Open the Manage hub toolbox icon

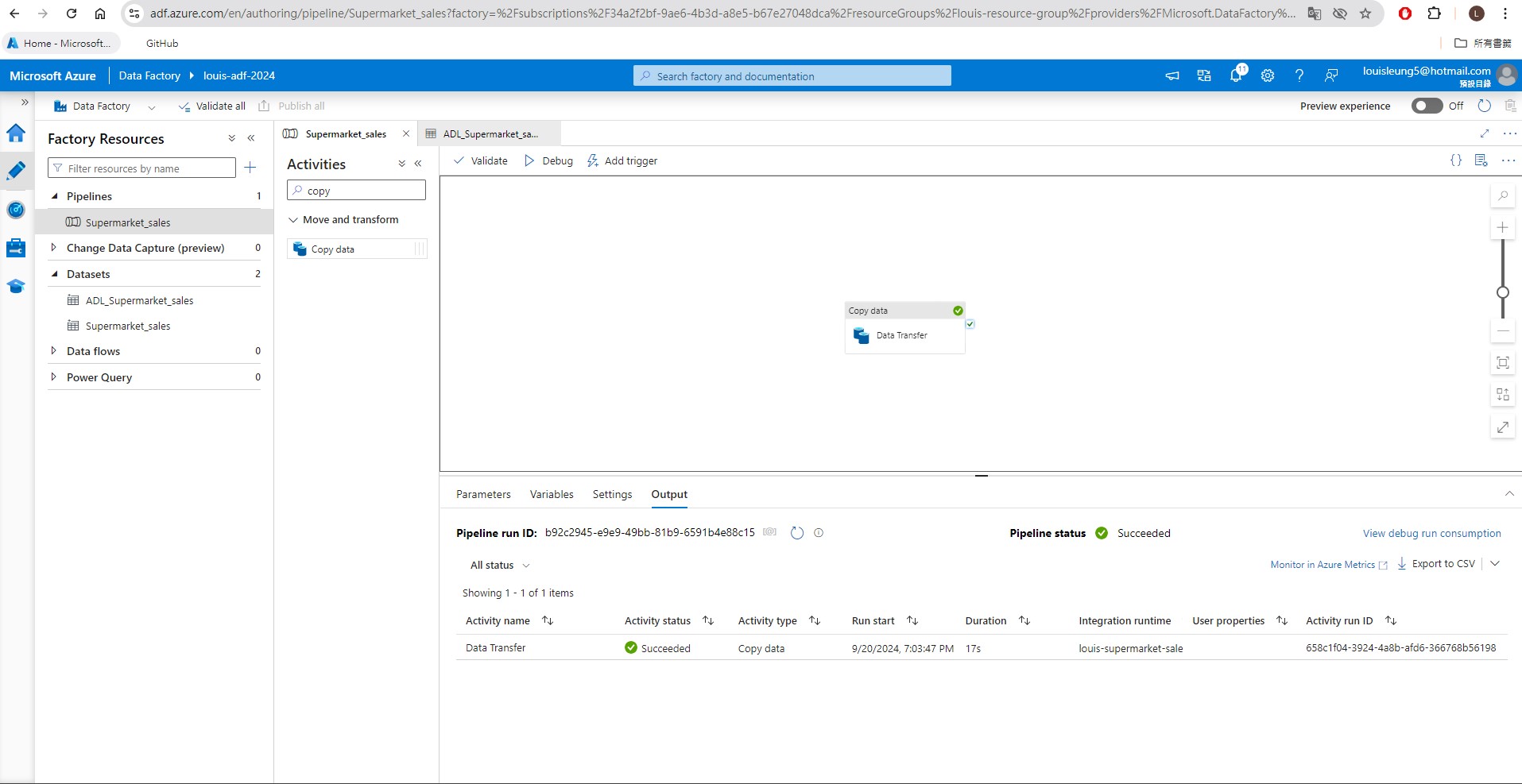pos(16,247)
